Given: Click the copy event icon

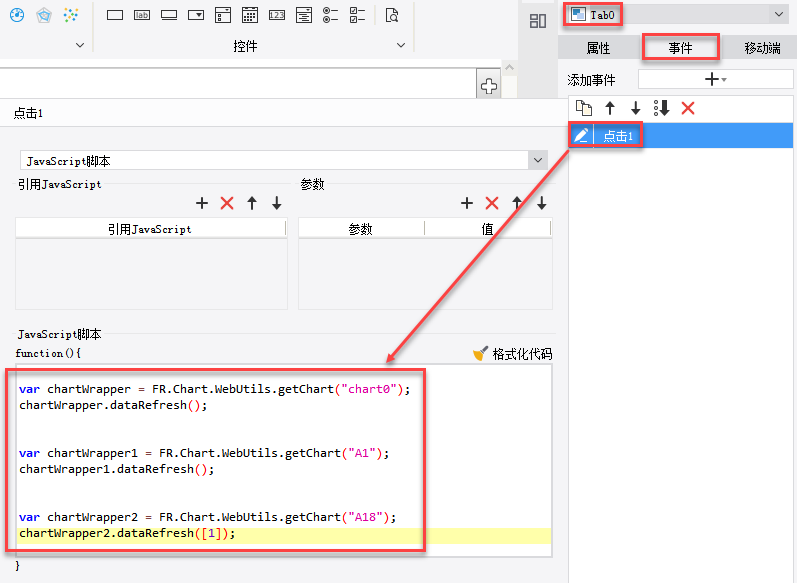Looking at the screenshot, I should click(582, 108).
